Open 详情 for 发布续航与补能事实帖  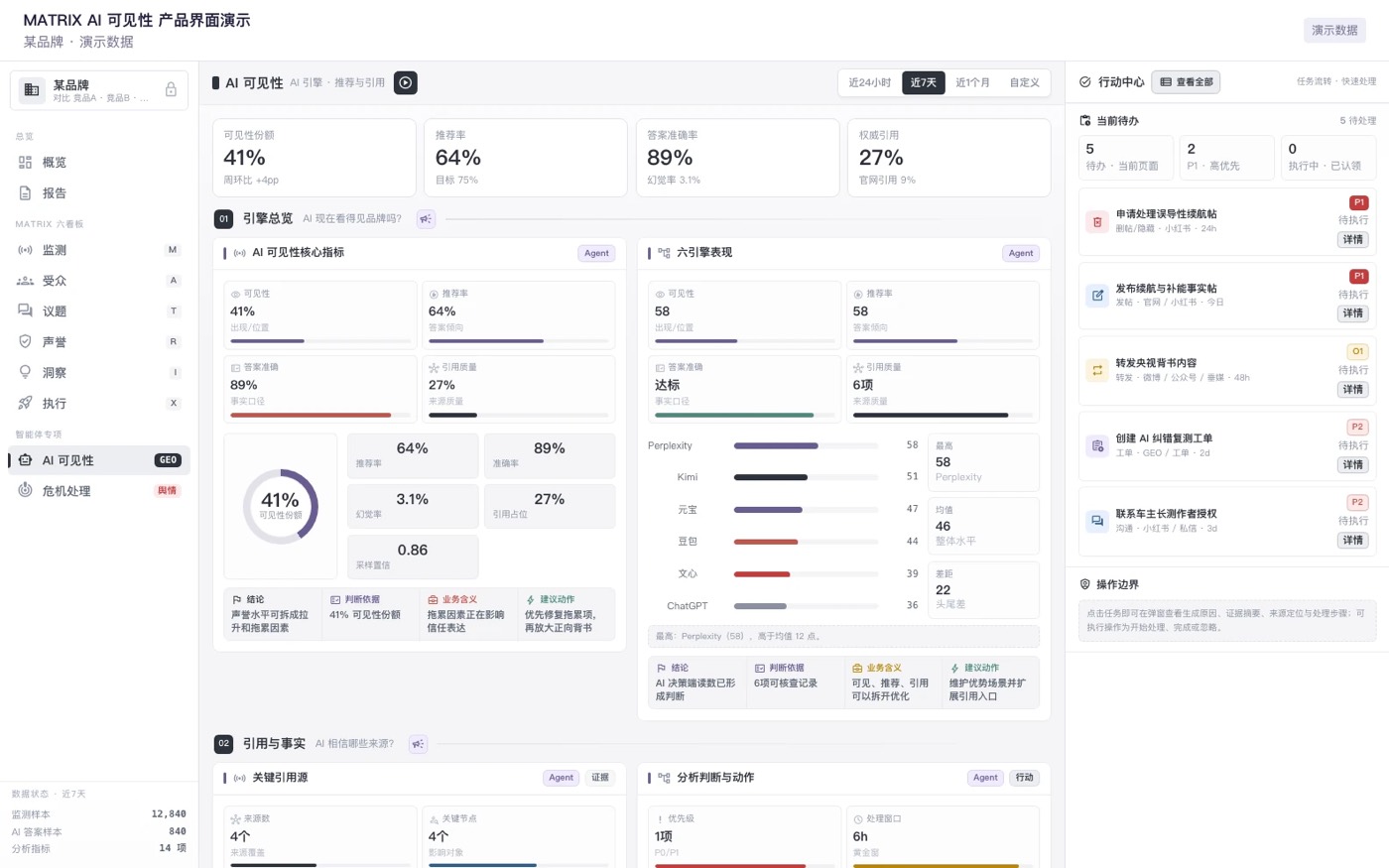click(1353, 313)
